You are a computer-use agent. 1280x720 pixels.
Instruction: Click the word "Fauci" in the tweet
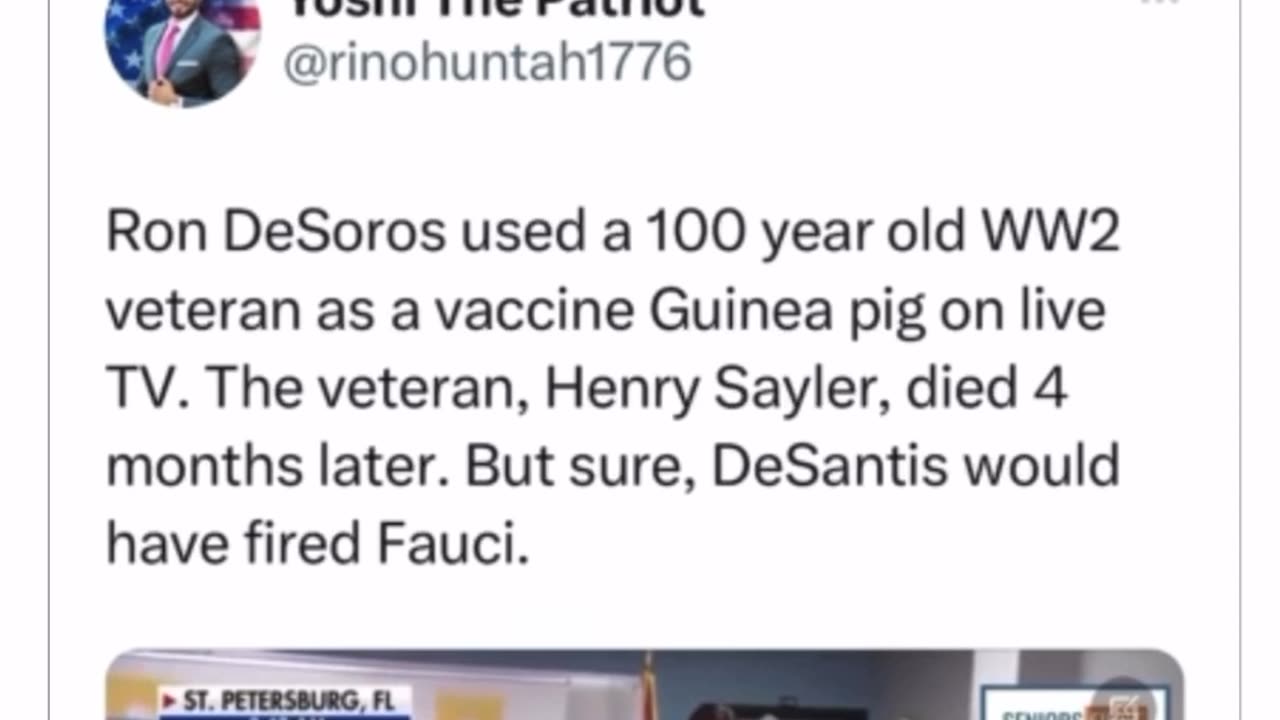(x=452, y=544)
